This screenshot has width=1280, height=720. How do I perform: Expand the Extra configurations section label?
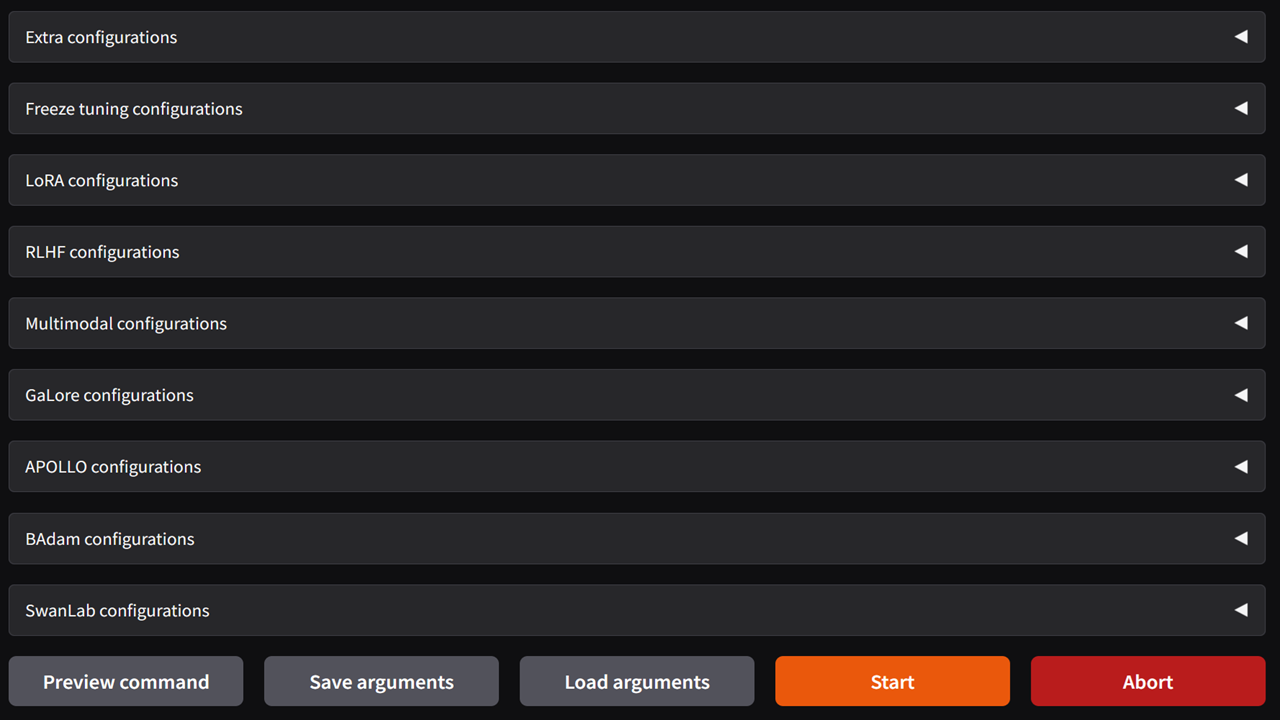[x=101, y=37]
